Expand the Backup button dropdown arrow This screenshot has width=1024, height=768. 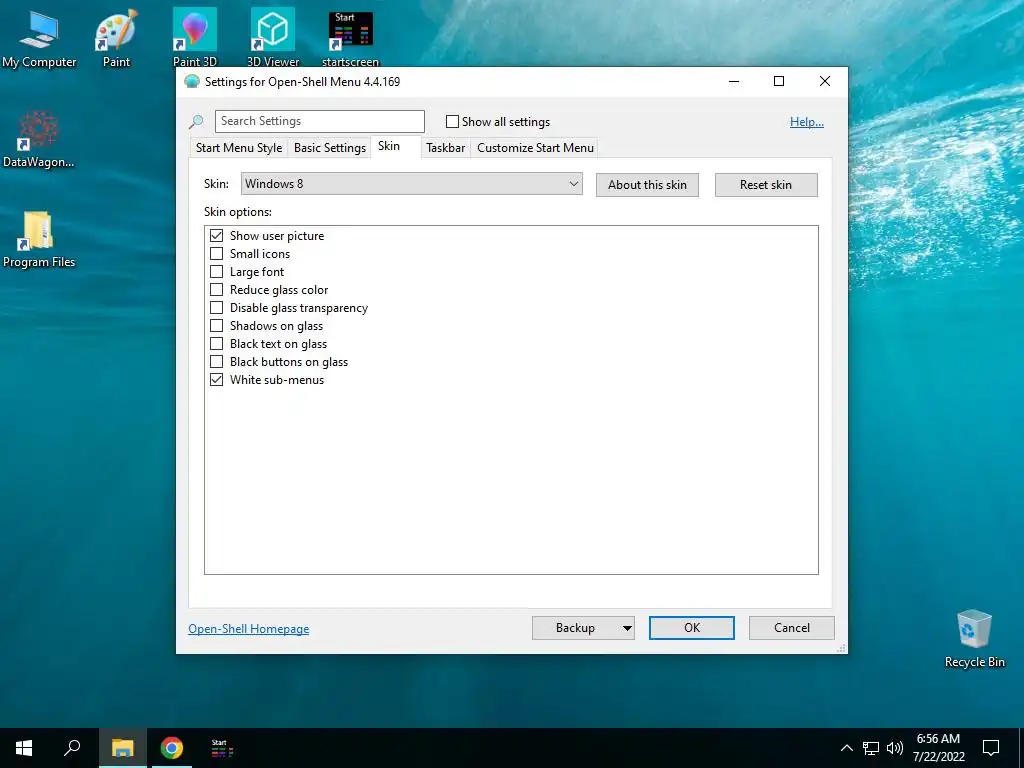[x=627, y=628]
